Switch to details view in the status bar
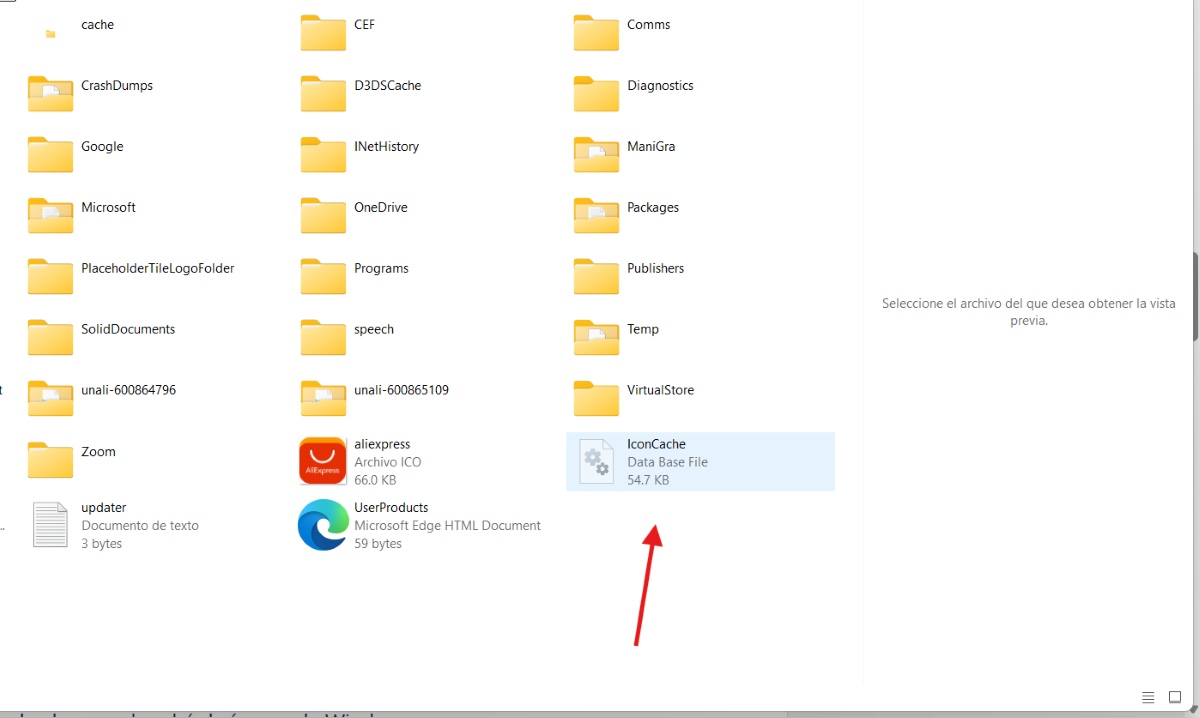This screenshot has height=718, width=1200. [1148, 697]
